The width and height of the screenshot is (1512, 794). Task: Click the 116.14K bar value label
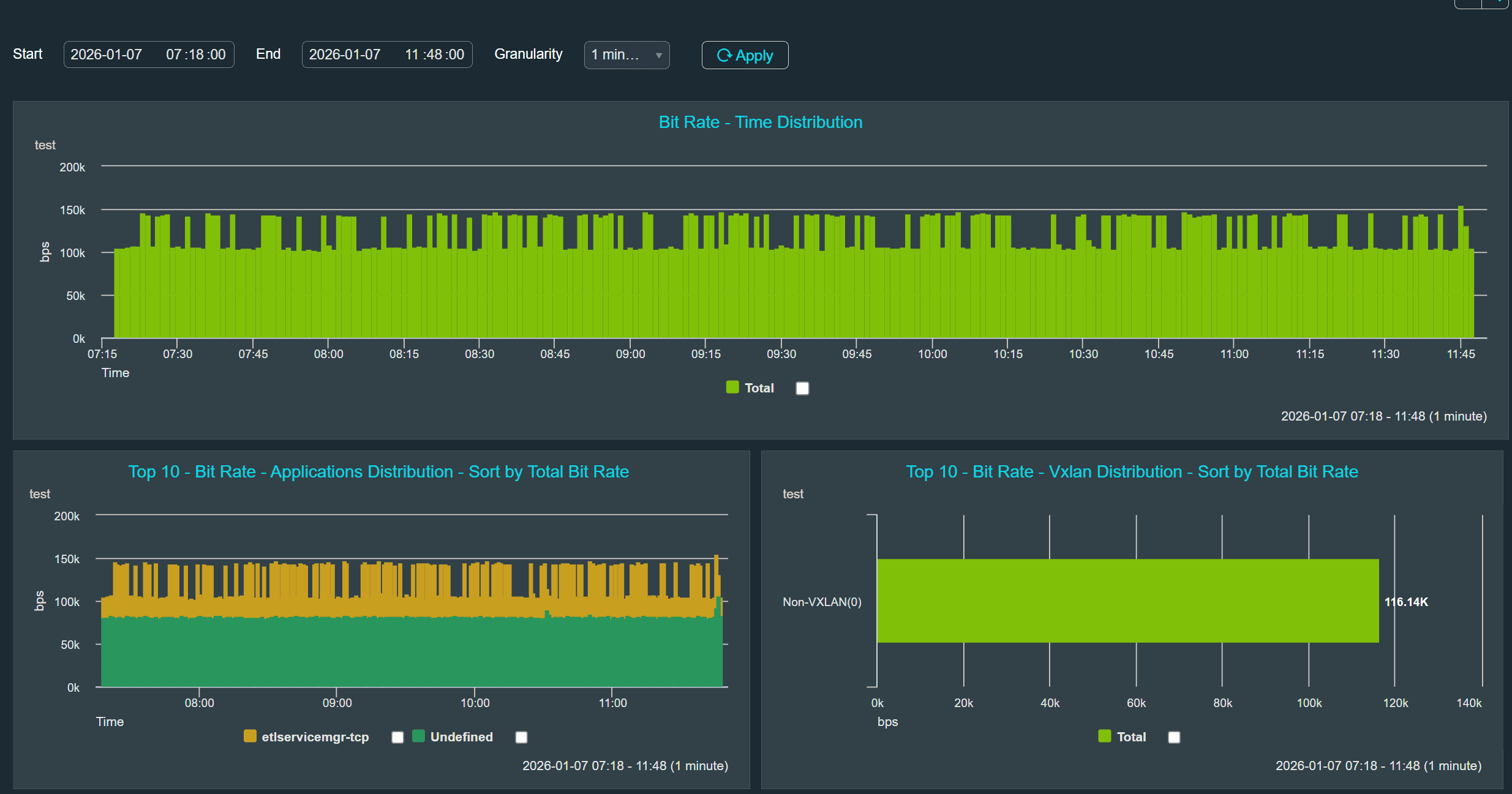(1406, 602)
